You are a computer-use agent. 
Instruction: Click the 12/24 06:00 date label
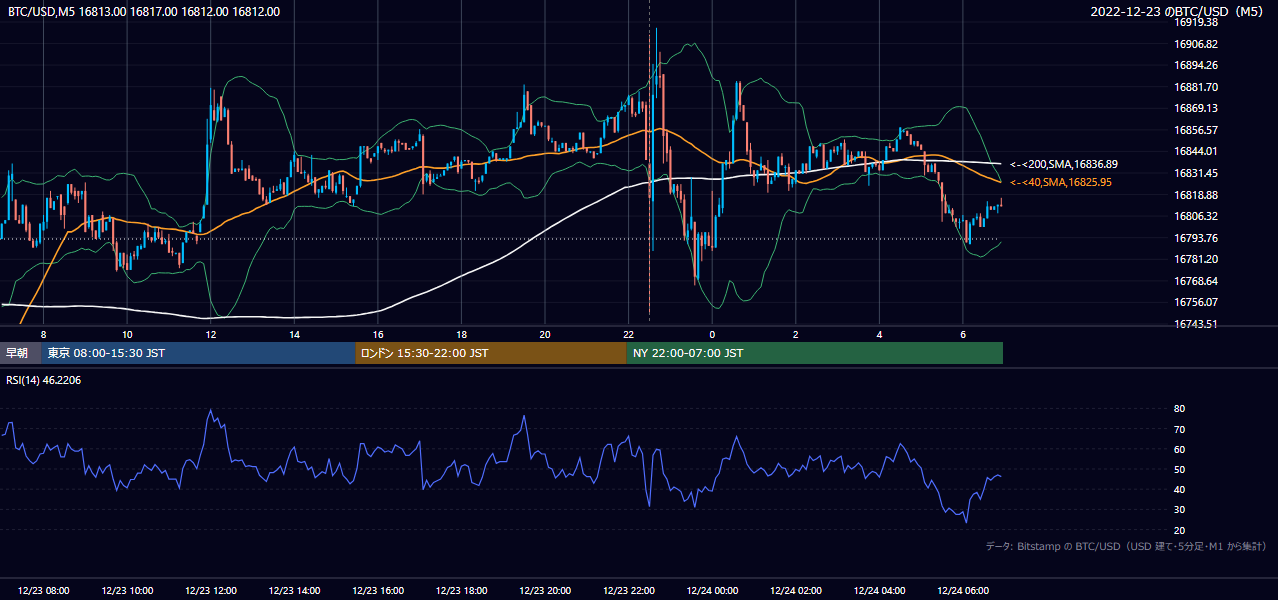963,591
